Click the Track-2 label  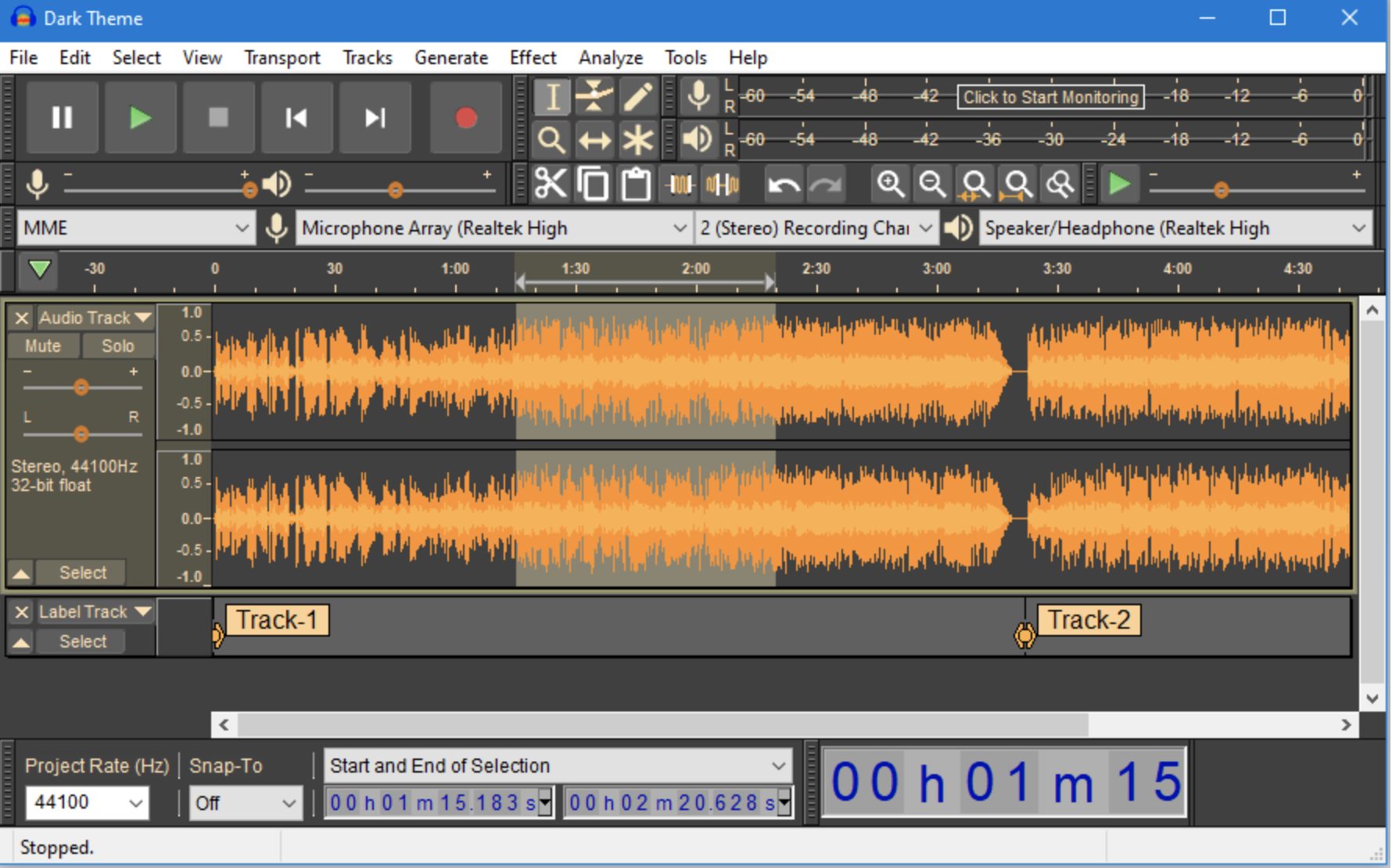point(1089,620)
